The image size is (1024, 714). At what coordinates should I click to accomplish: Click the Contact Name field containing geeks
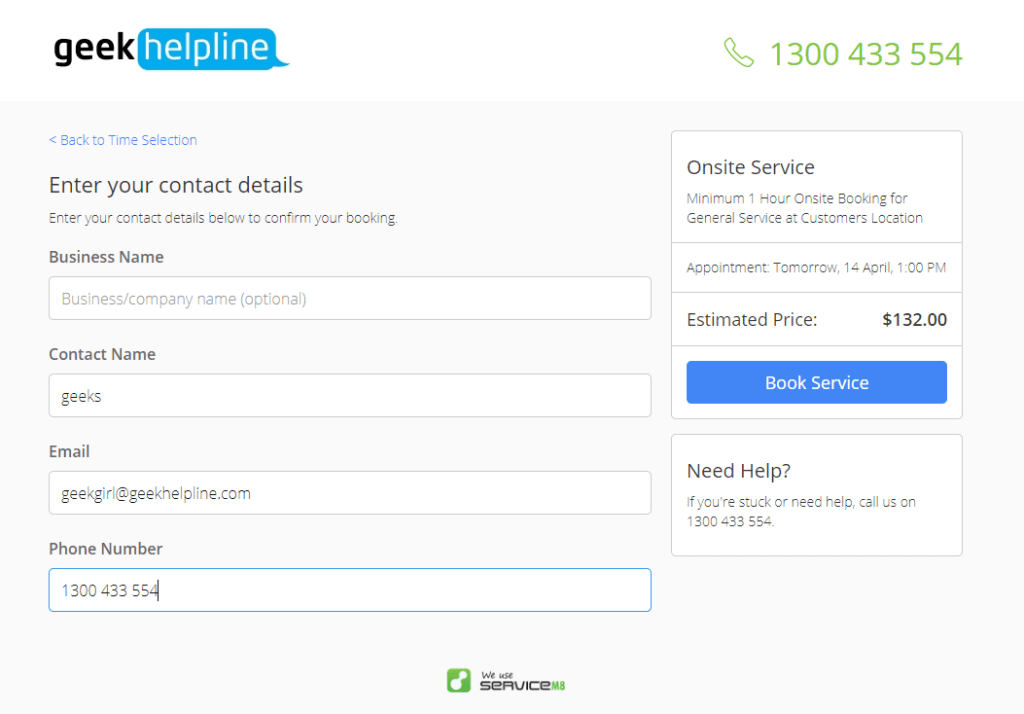[x=350, y=396]
